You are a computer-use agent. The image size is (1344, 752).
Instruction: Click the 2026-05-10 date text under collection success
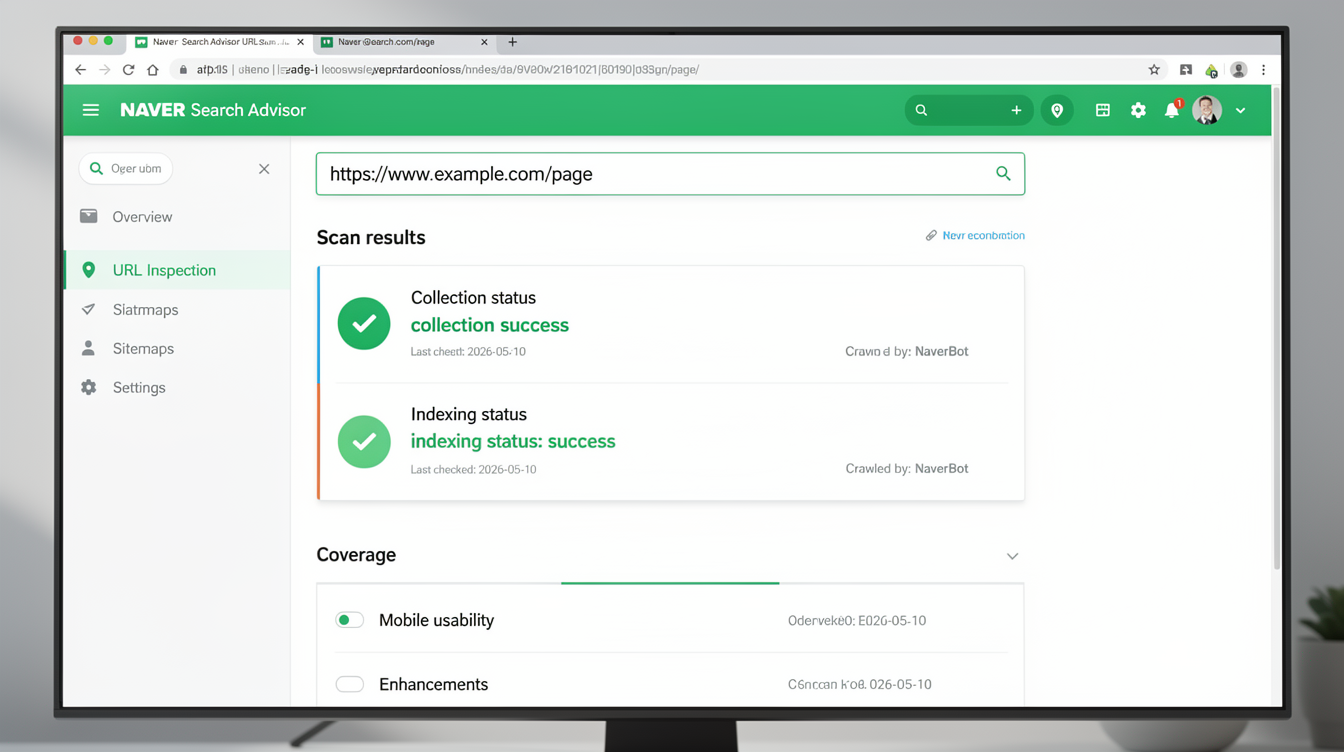pos(497,352)
